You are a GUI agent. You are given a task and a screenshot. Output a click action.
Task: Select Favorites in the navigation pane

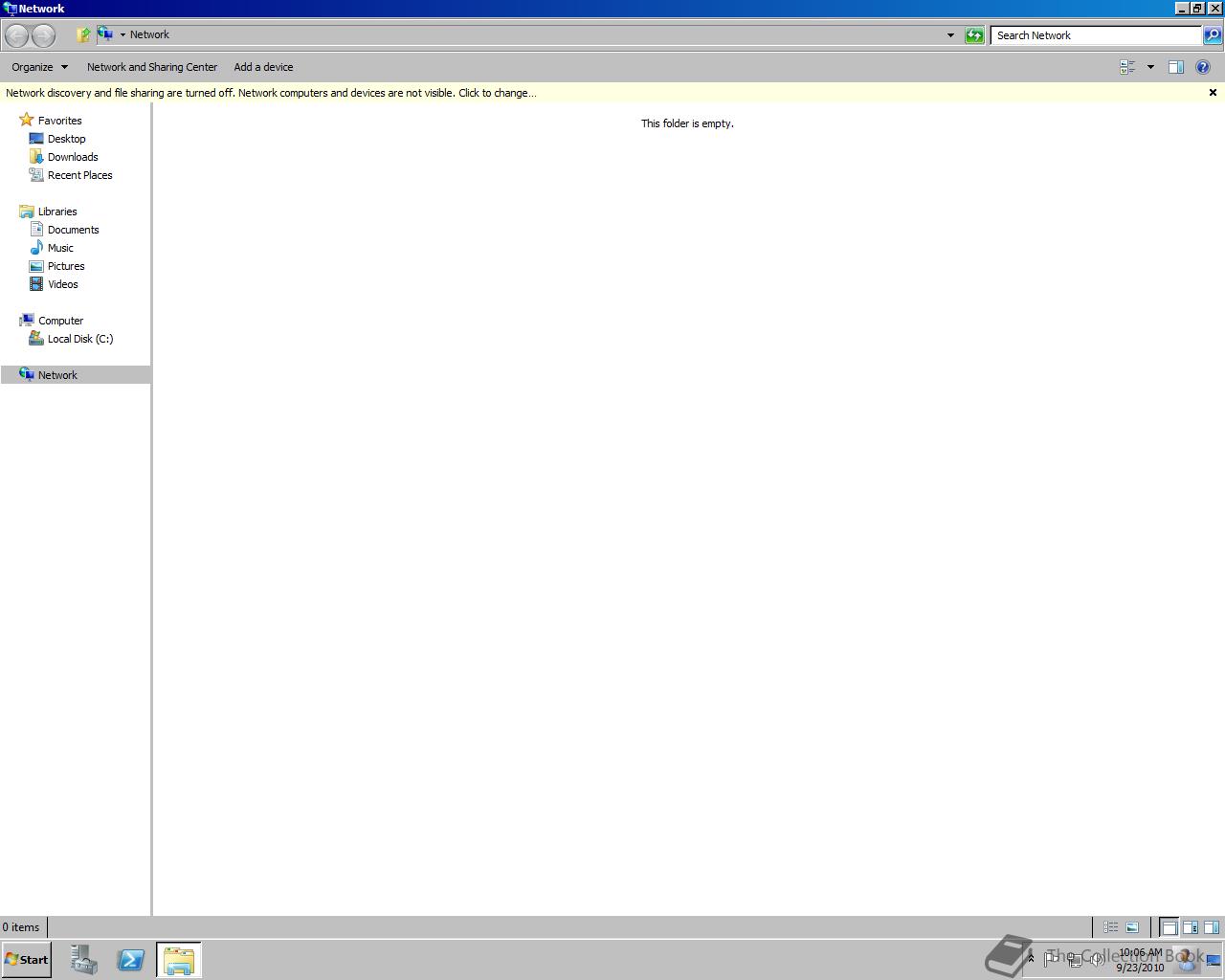59,121
